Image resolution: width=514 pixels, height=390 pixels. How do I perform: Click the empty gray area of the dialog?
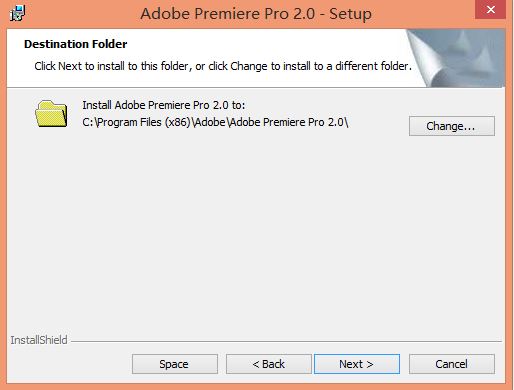point(256,233)
